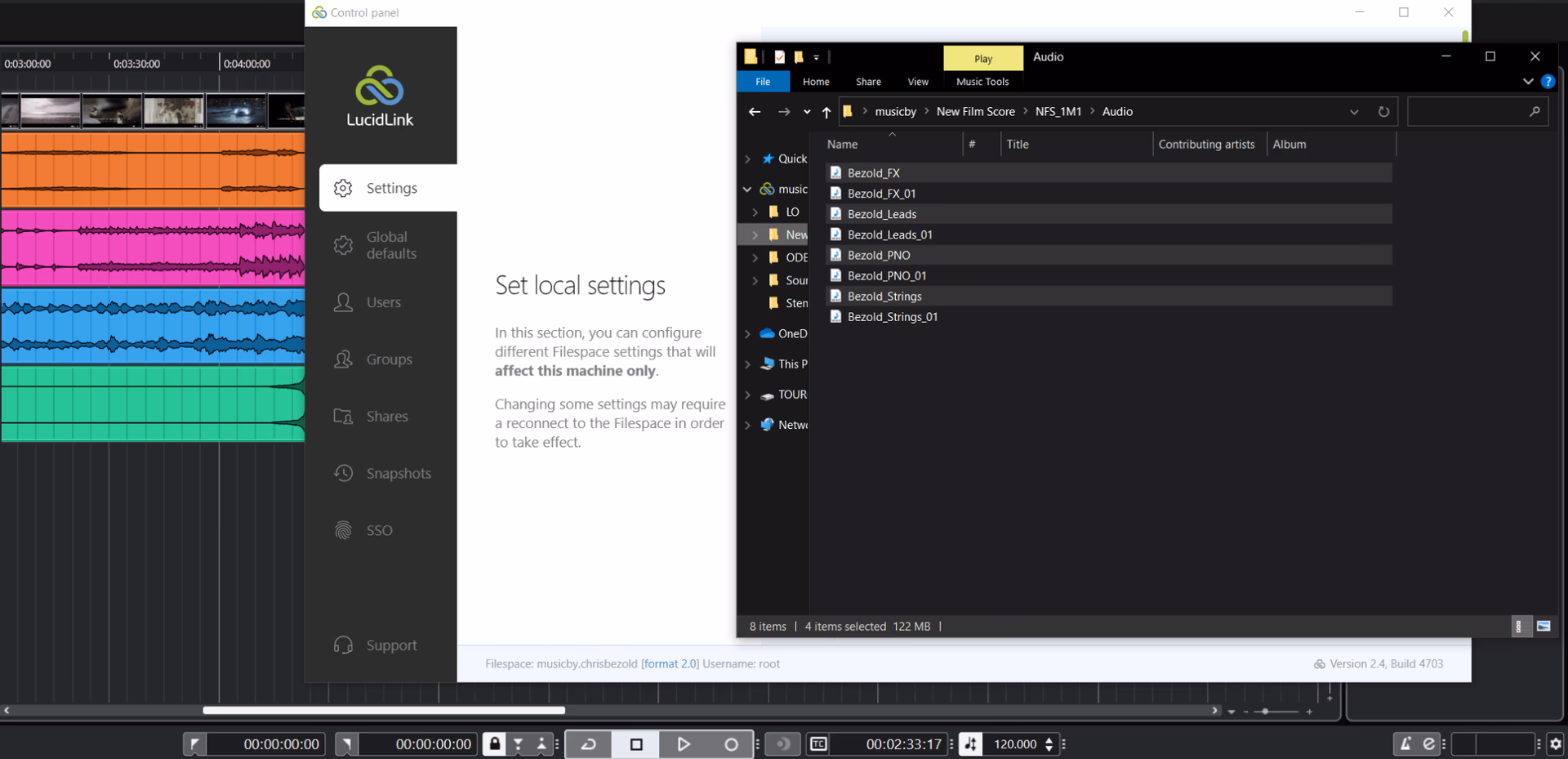Viewport: 1568px width, 759px height.
Task: Open Snapshots in LucidLink sidebar
Action: [398, 474]
